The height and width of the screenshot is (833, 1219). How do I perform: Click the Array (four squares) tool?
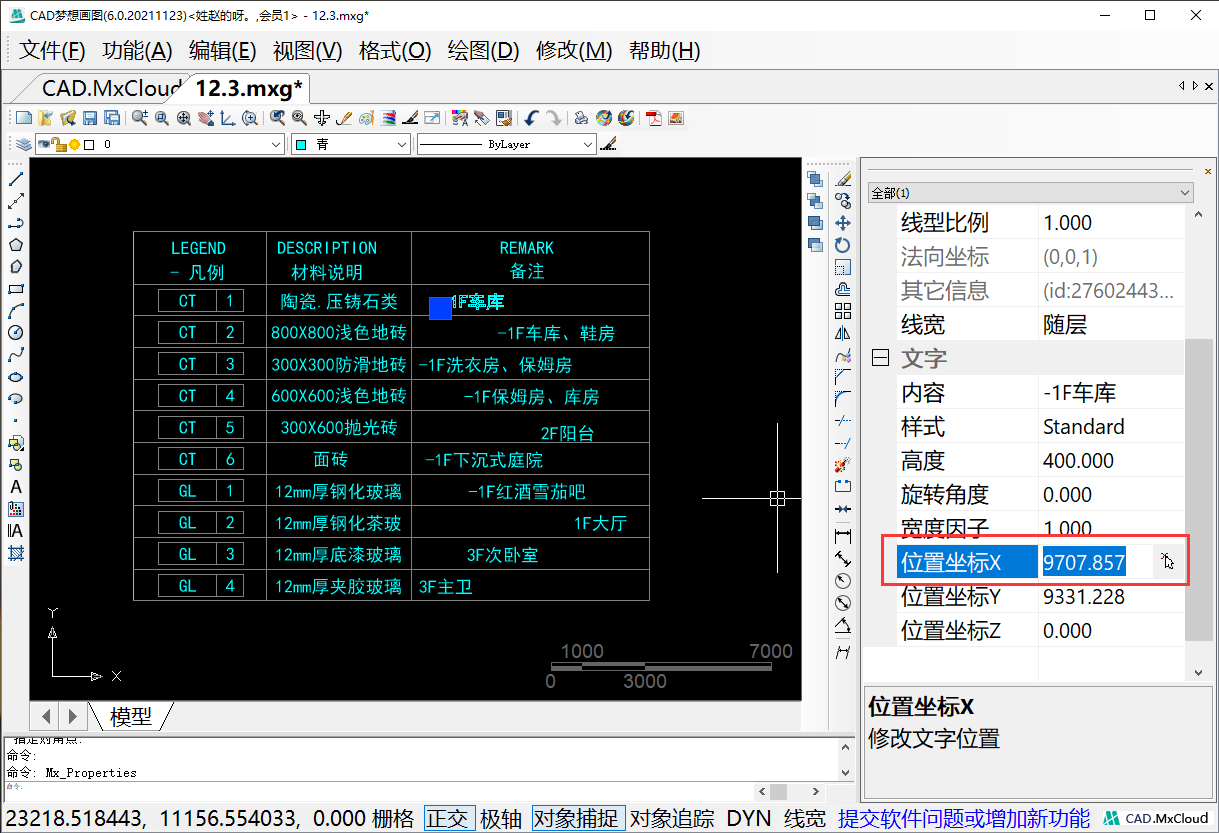point(843,311)
